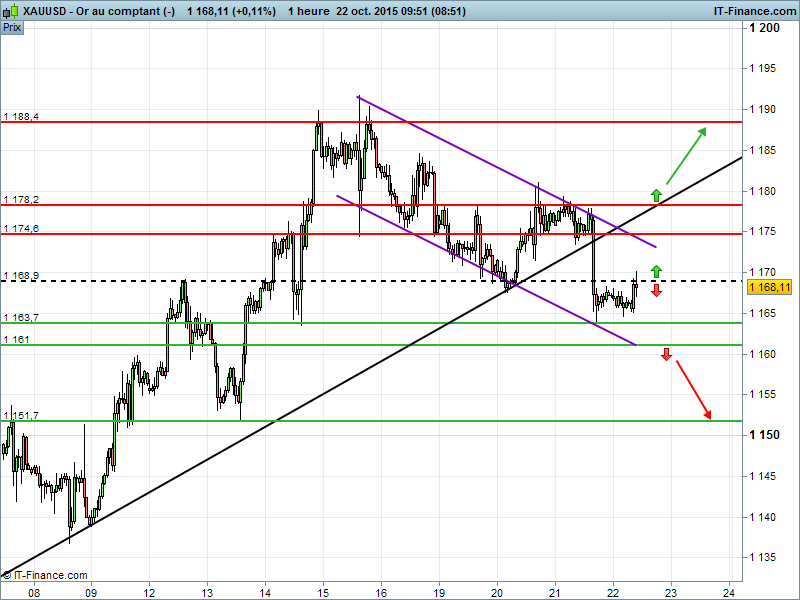Click date 19 on the time axis
This screenshot has height=600, width=800.
click(x=439, y=593)
